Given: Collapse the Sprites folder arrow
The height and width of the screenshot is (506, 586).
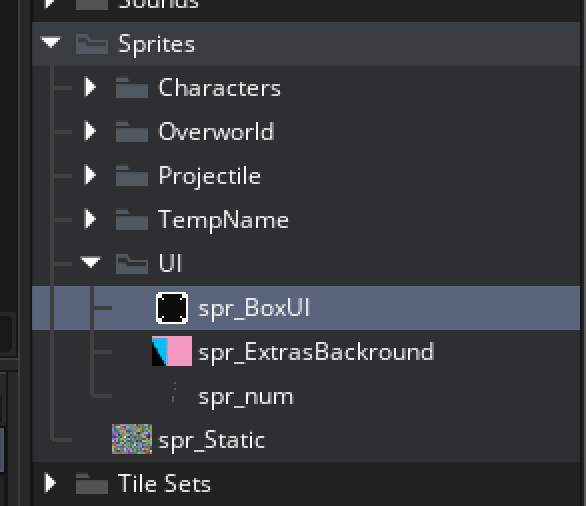Looking at the screenshot, I should point(51,42).
